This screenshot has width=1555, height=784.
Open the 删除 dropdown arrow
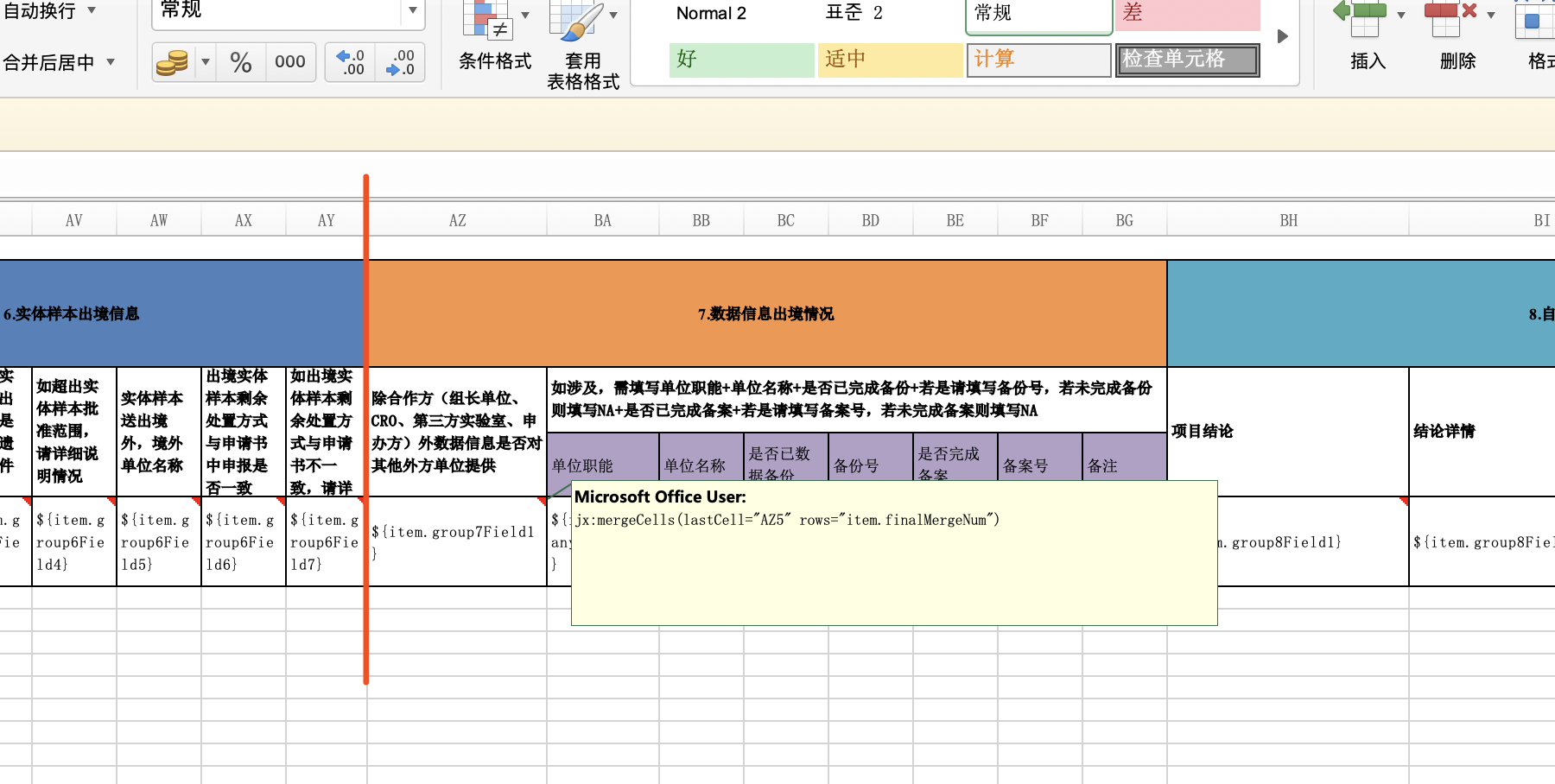(x=1491, y=16)
